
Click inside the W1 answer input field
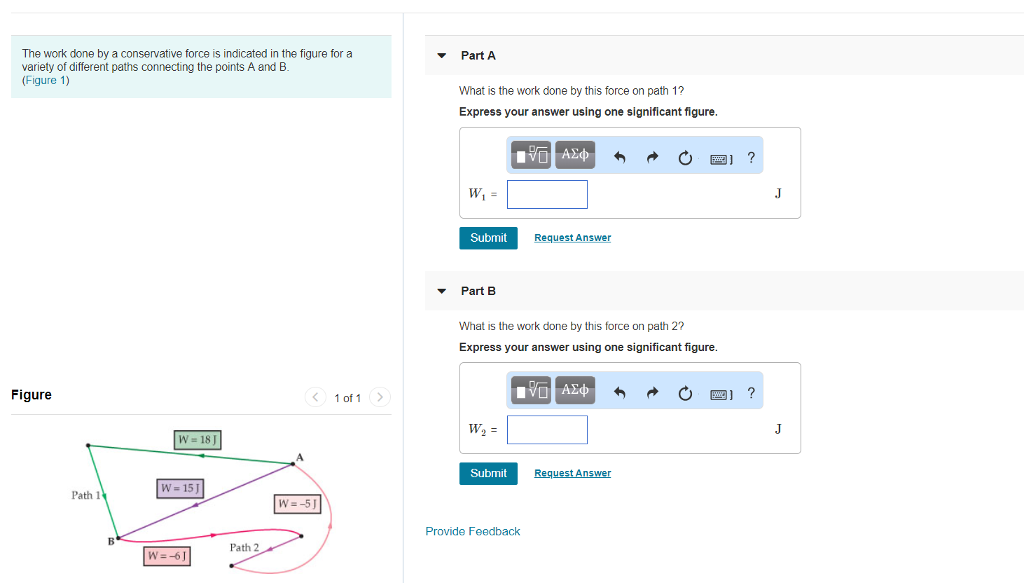pyautogui.click(x=547, y=194)
